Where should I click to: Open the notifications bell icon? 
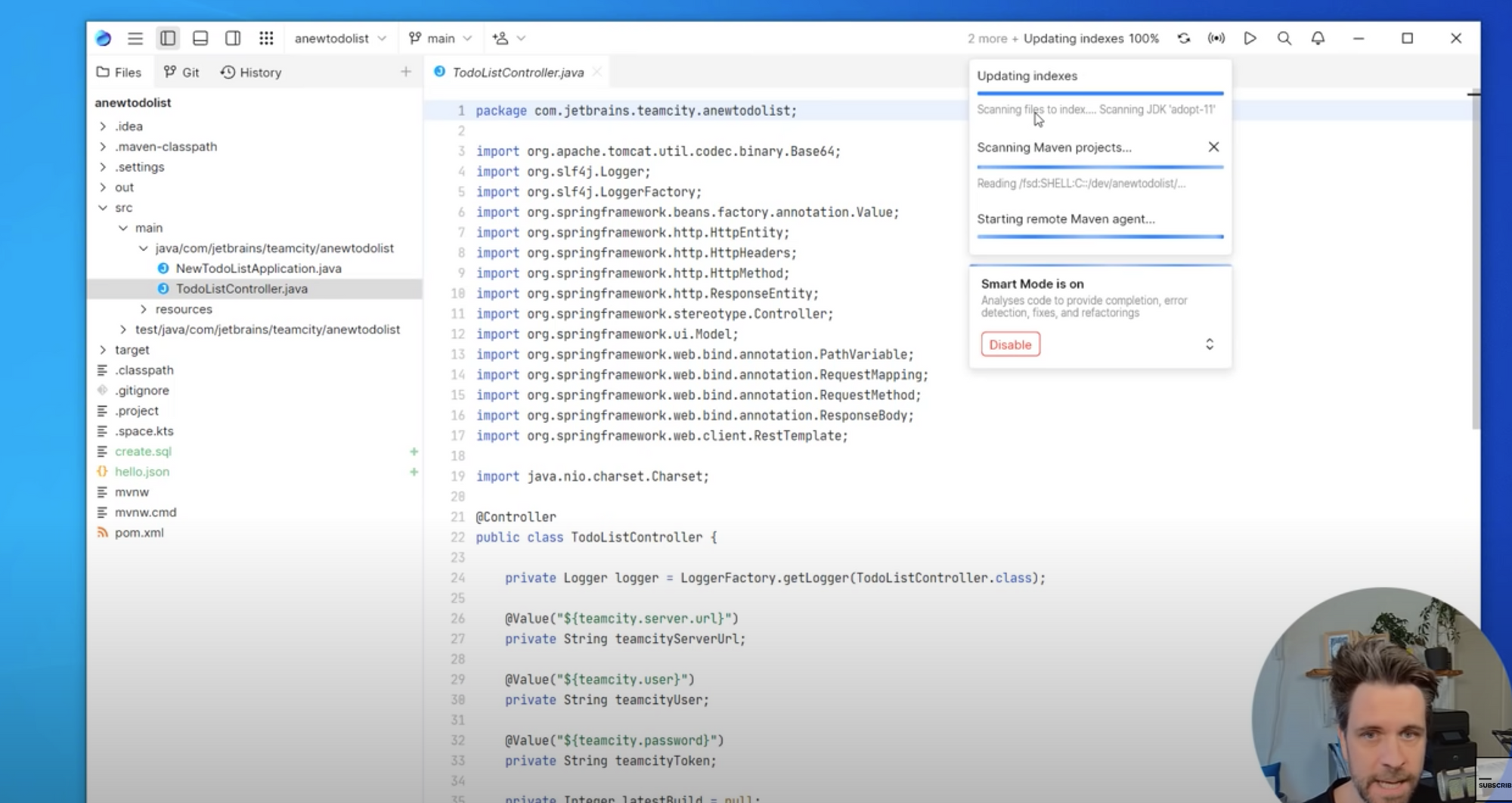(x=1318, y=38)
